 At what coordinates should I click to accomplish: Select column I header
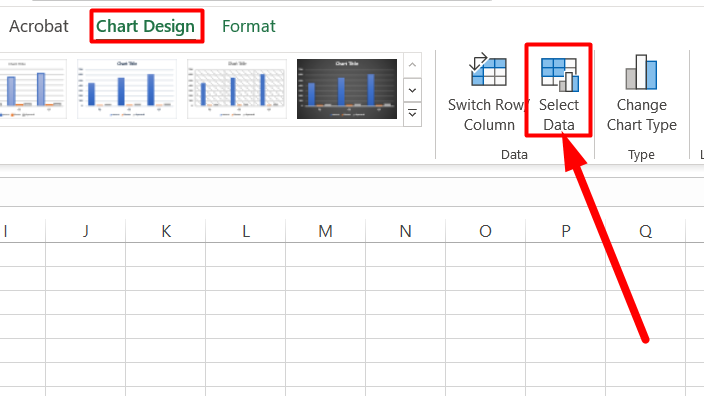pos(22,231)
